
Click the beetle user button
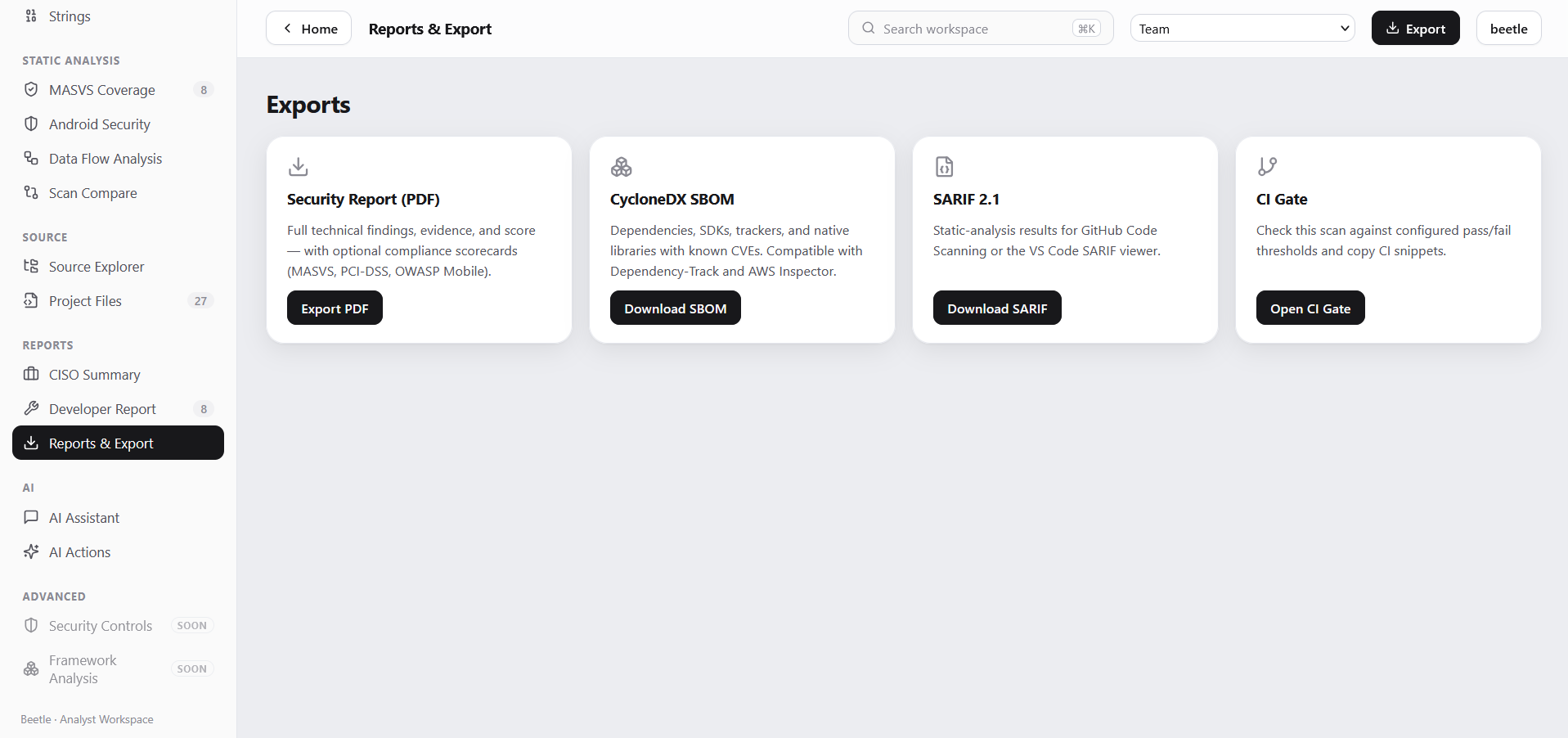[1508, 28]
